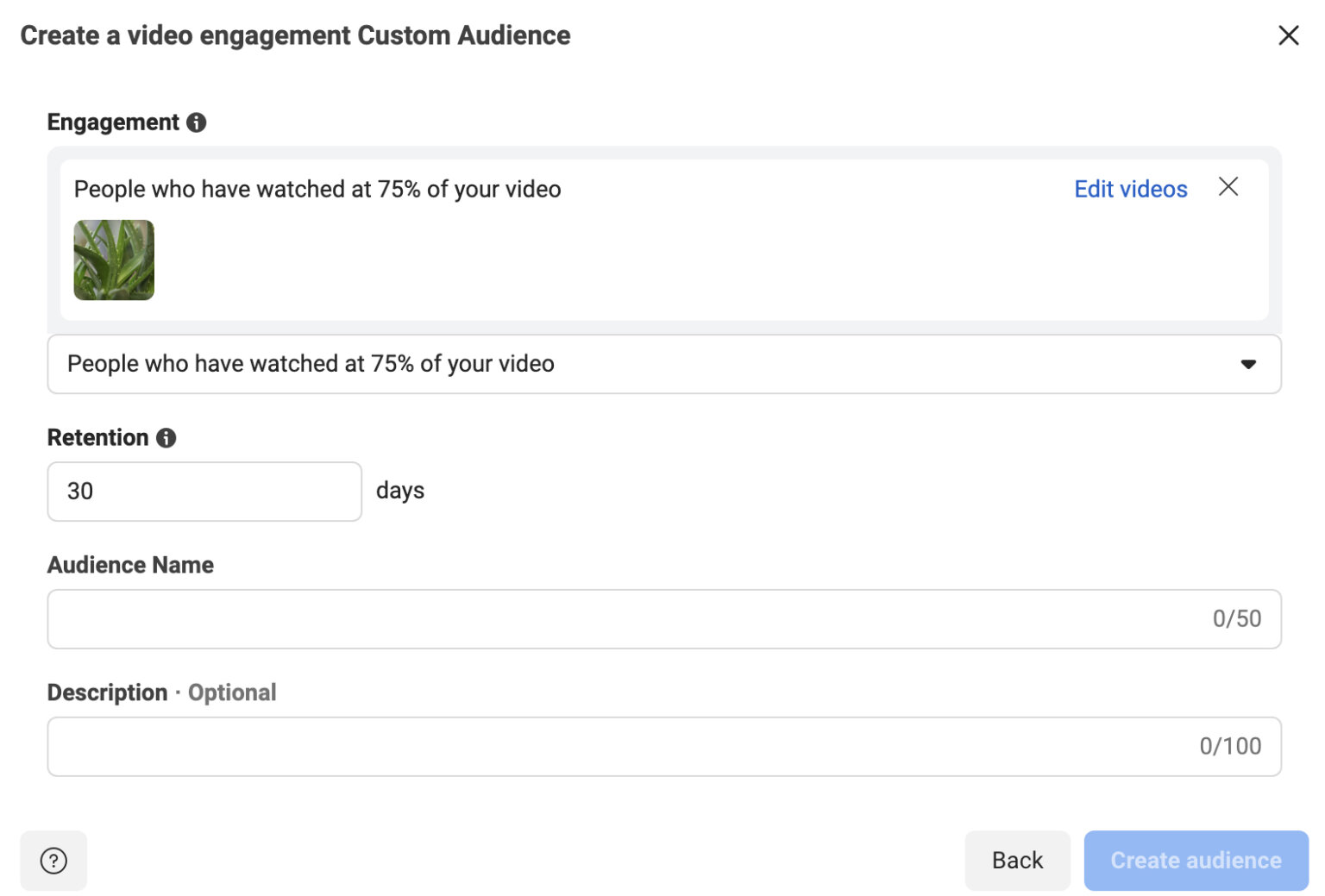
Task: Remove the selected video using the X icon
Action: 1228,187
